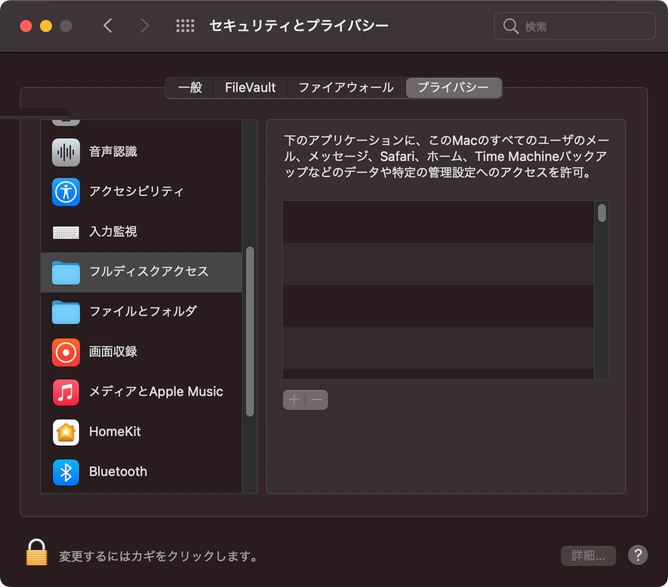Click the メディアとApple Music note icon
The width and height of the screenshot is (668, 587).
pos(66,392)
